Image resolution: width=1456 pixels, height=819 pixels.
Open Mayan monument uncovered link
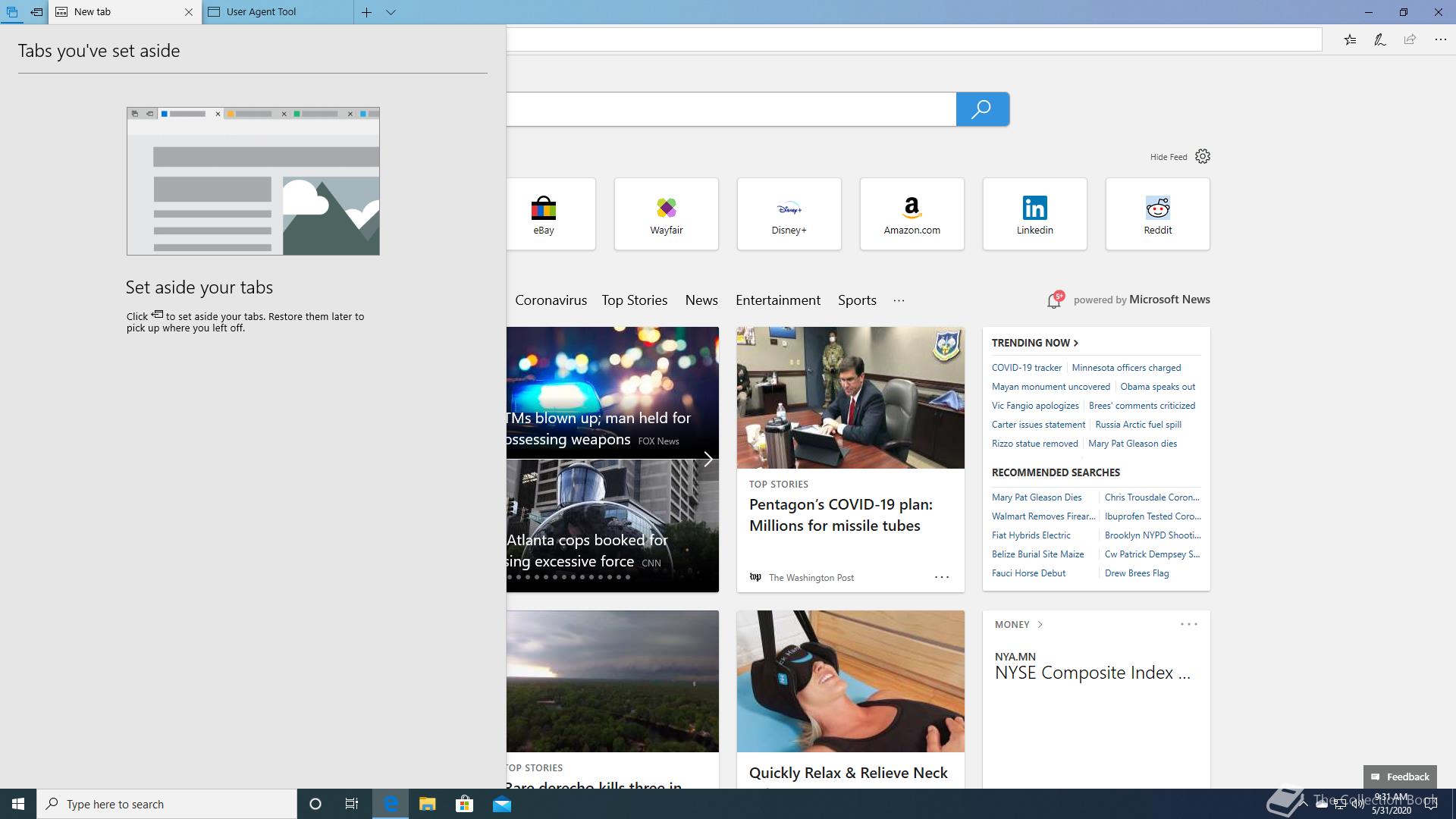(1051, 387)
